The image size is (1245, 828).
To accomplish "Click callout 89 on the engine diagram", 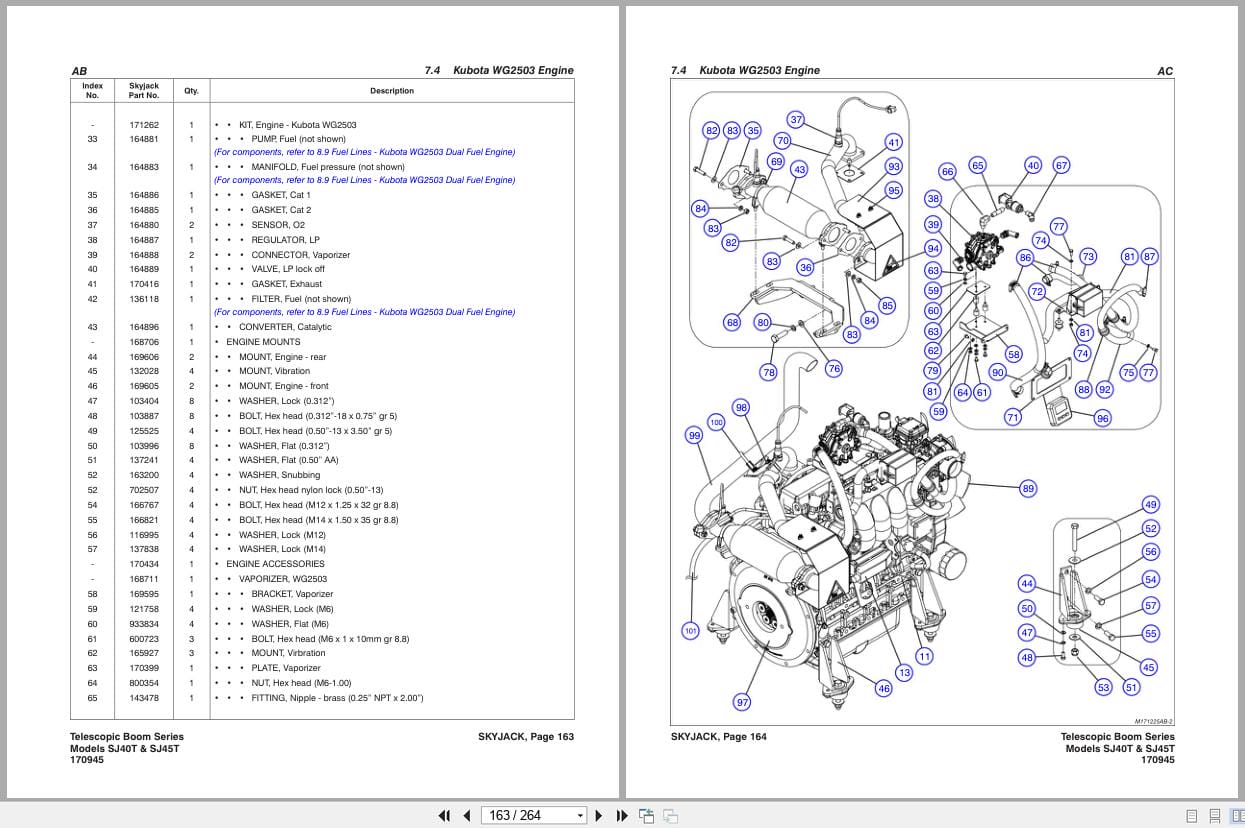I will (x=1028, y=488).
